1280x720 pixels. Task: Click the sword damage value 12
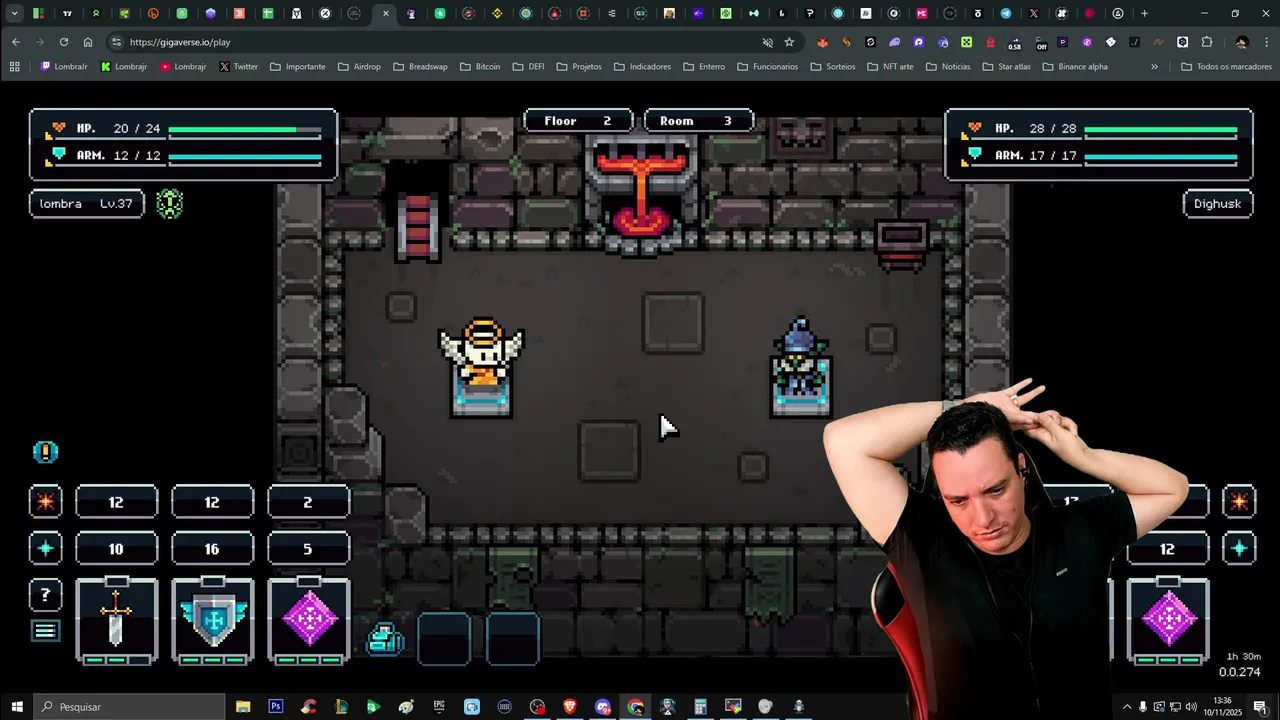(116, 502)
